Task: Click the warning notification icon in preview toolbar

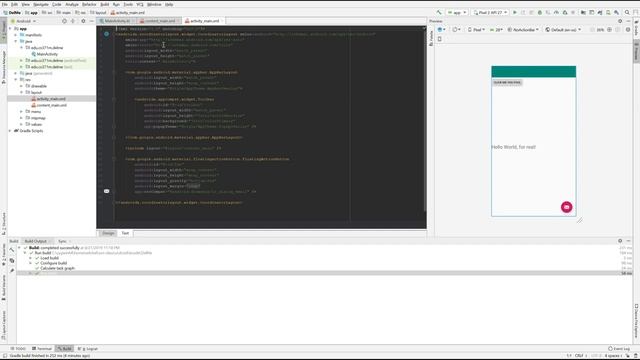Action: click(628, 30)
